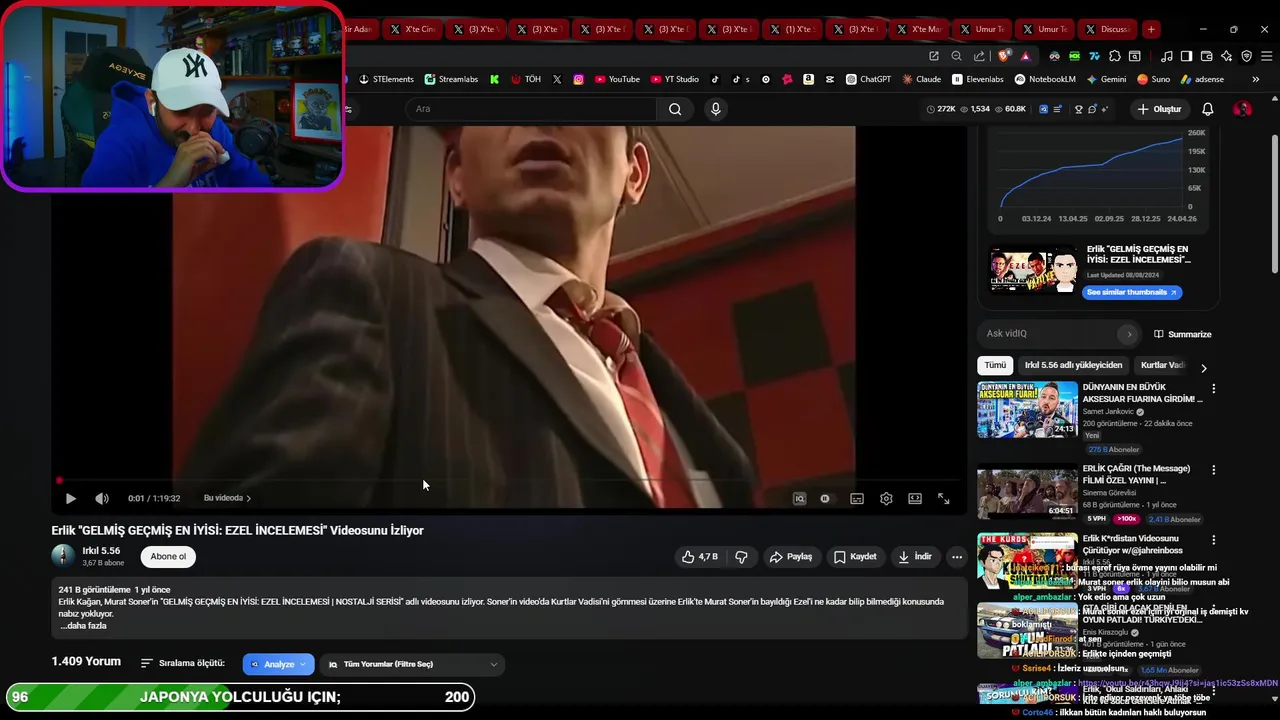
Task: Open Streamlabs bookmark
Action: pos(451,79)
